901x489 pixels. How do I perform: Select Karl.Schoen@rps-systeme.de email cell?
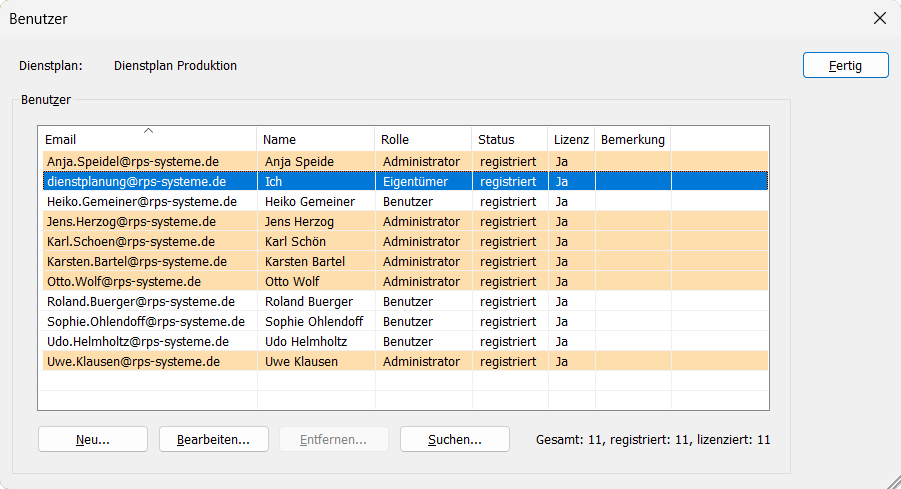[149, 242]
